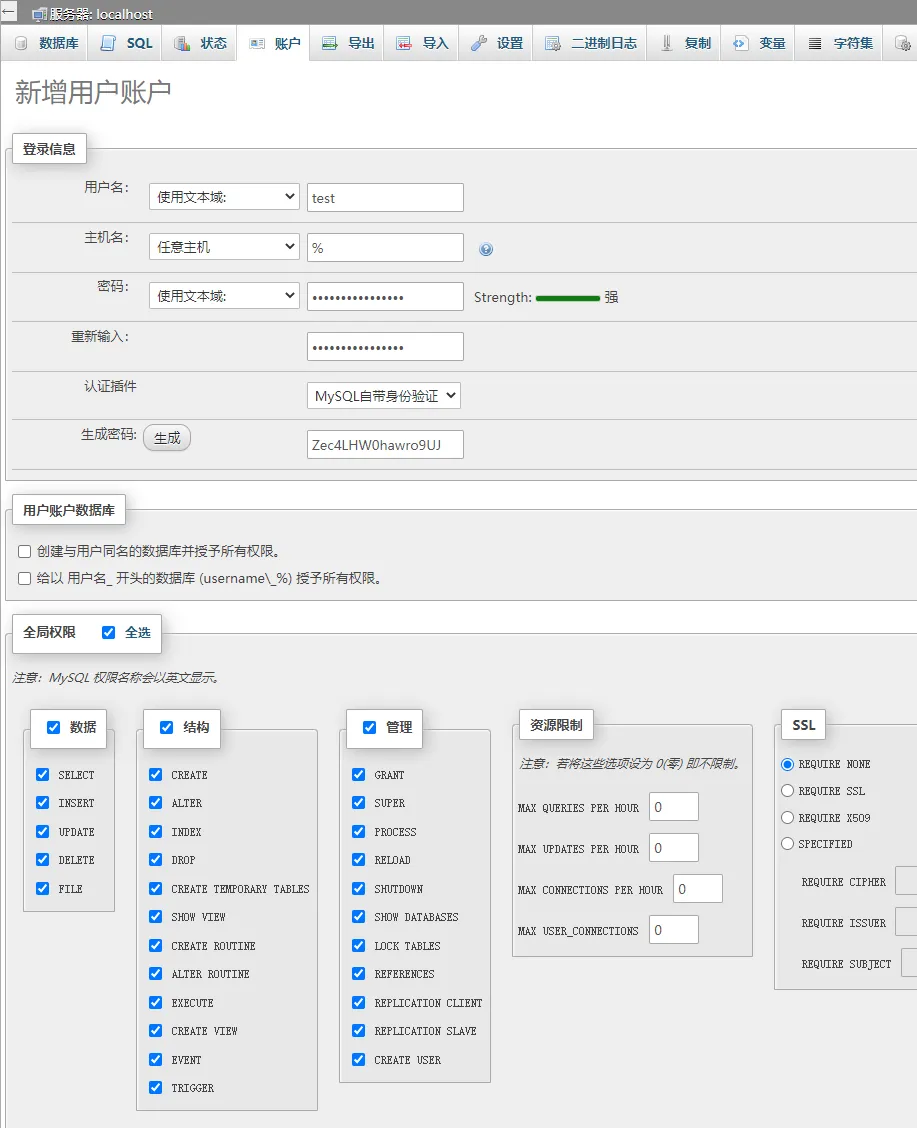
Task: Open the 数据库 tab
Action: [x=47, y=43]
